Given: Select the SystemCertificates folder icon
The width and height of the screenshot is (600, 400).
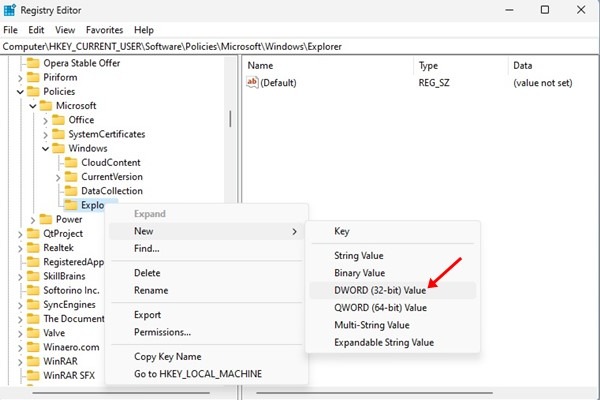Looking at the screenshot, I should 58,134.
